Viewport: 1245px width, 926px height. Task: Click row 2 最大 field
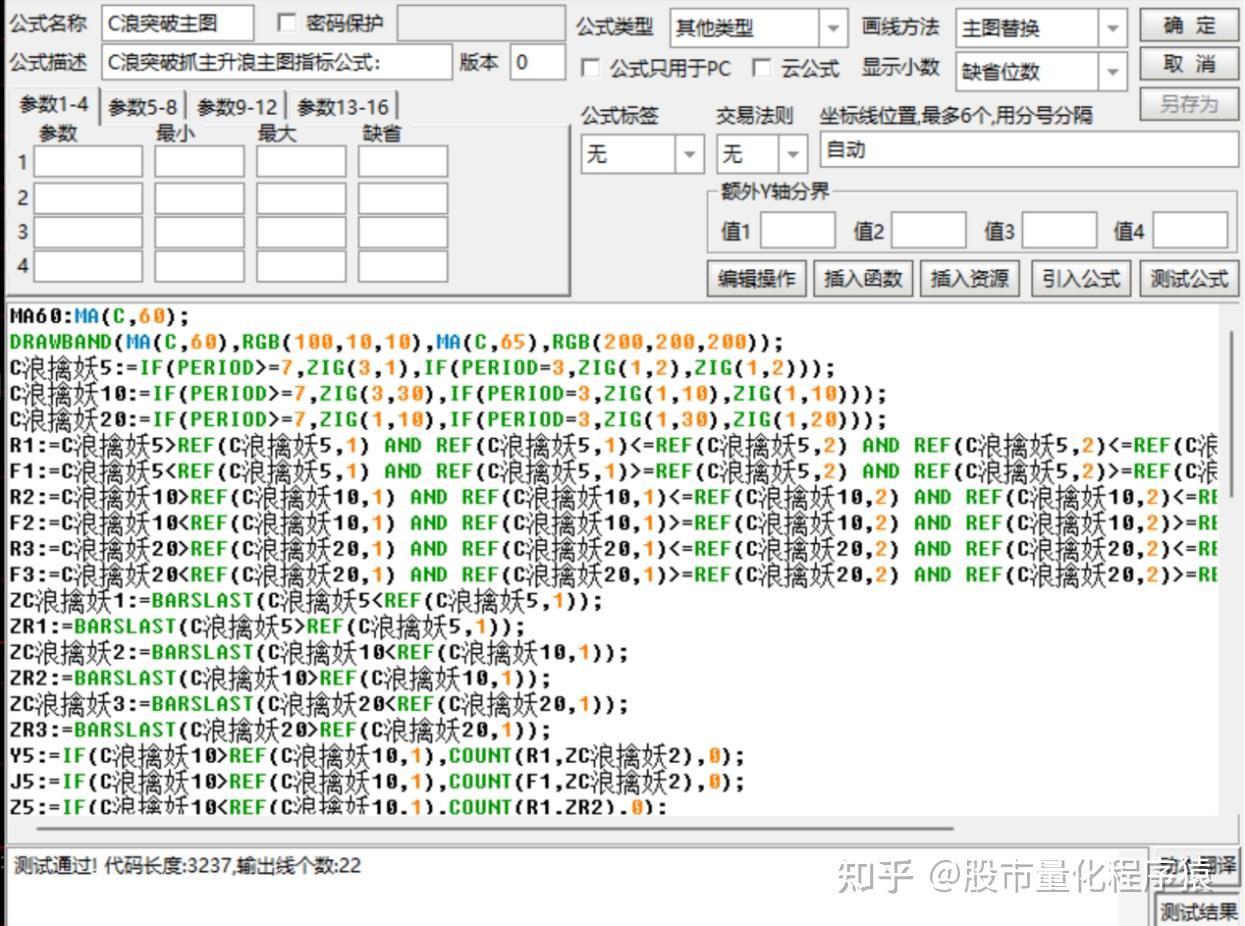coord(301,198)
